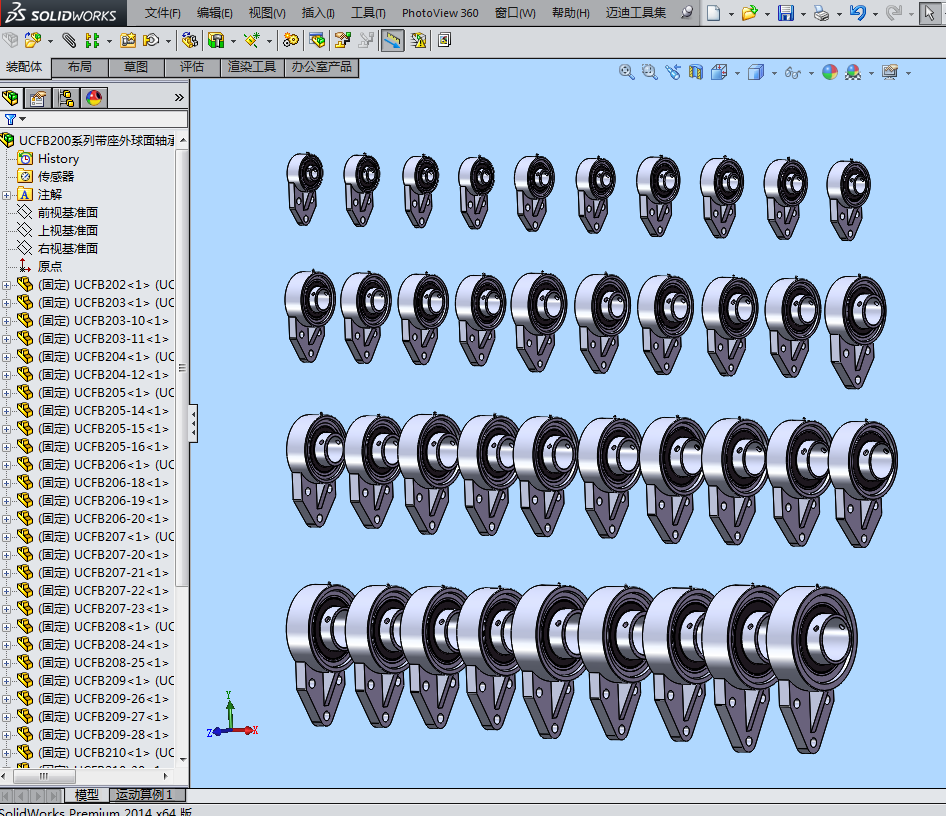The height and width of the screenshot is (816, 946).
Task: Open the PhotoView 360 menu
Action: pyautogui.click(x=440, y=13)
